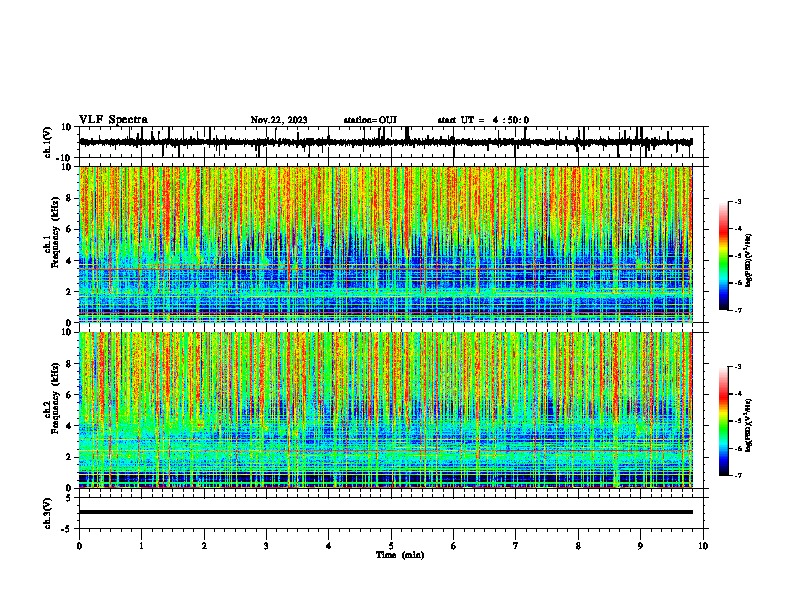Select the "Time (min)" axis label
This screenshot has height=612, width=792.
click(x=400, y=555)
